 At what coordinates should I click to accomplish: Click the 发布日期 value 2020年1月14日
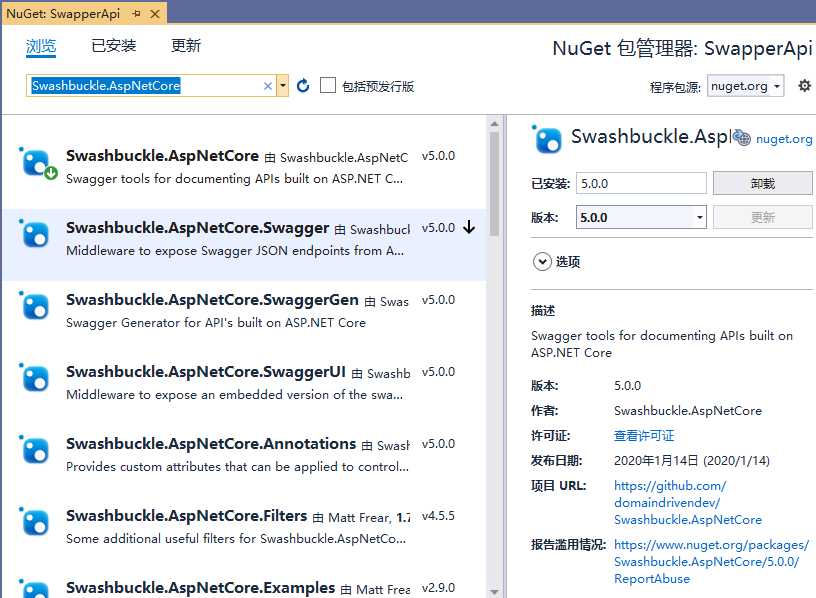(692, 461)
